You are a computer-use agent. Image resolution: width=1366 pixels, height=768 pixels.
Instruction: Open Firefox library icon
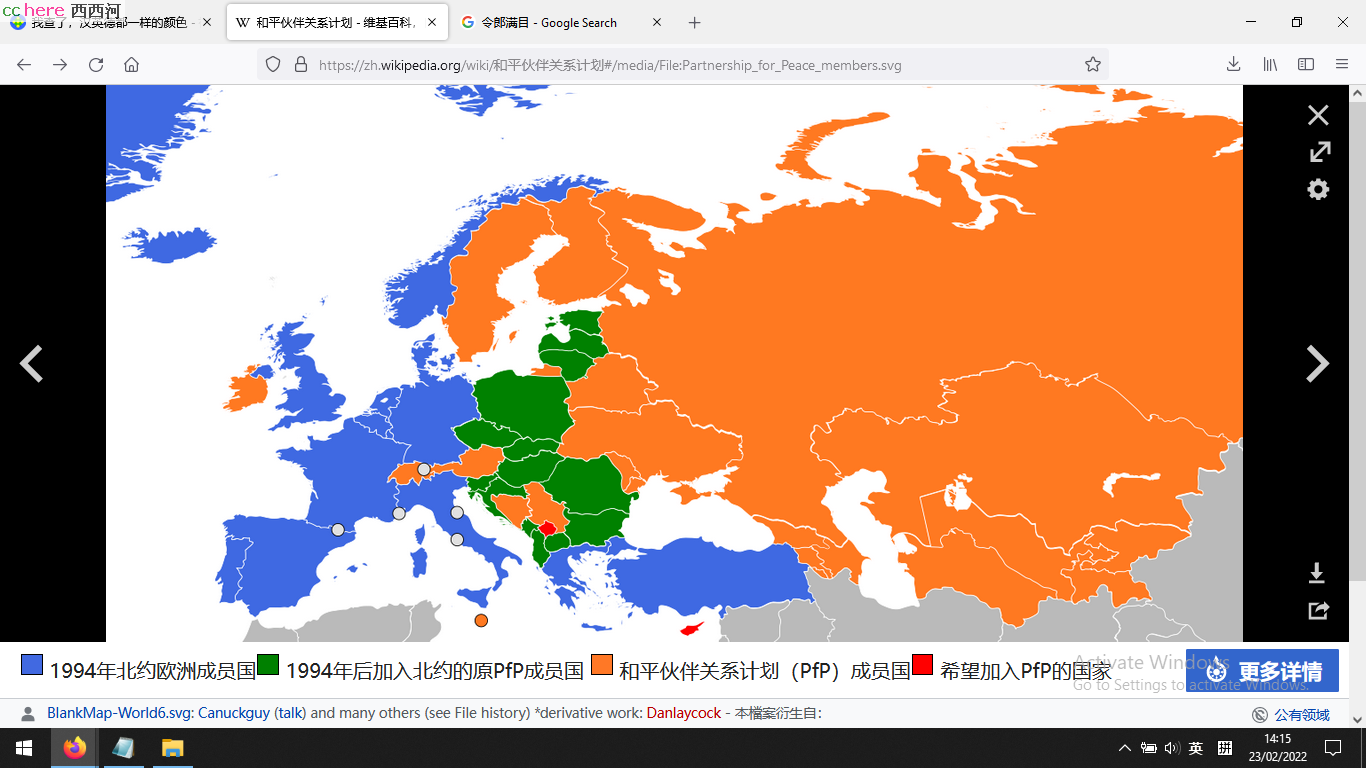1270,64
